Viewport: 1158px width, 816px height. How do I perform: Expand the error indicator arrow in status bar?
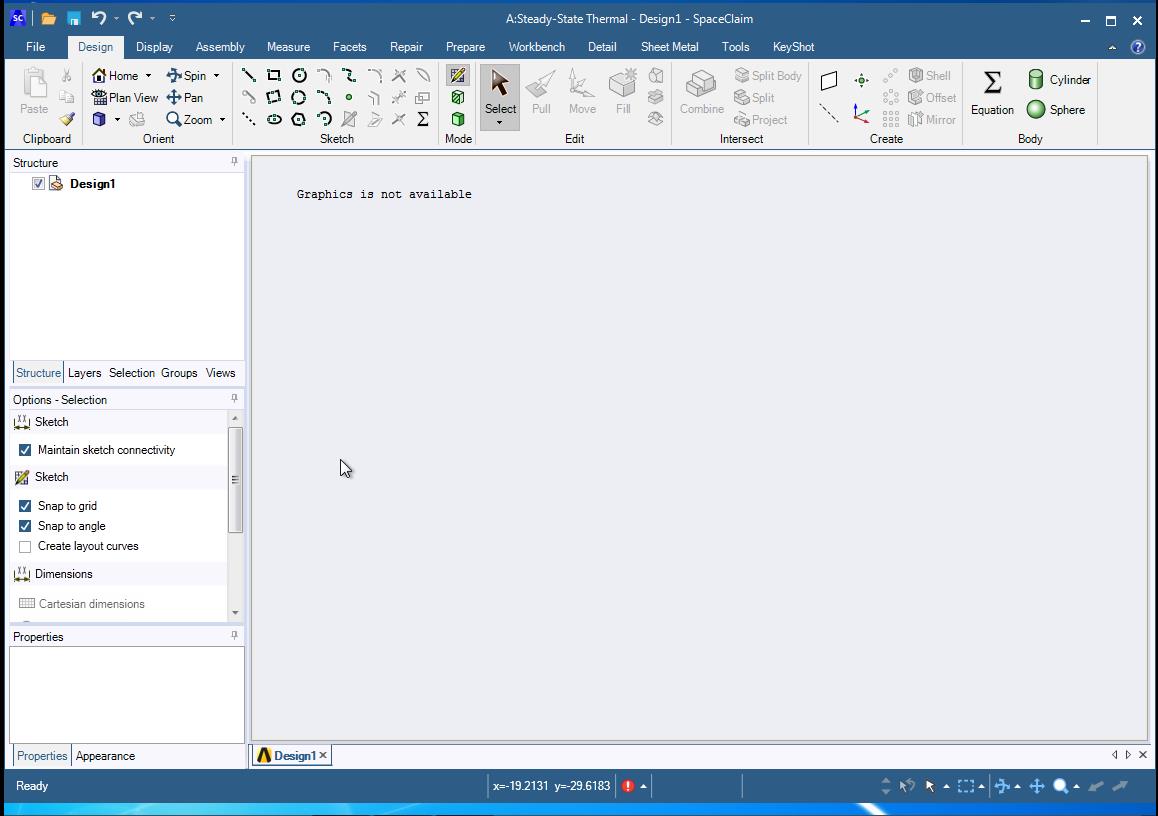point(643,786)
